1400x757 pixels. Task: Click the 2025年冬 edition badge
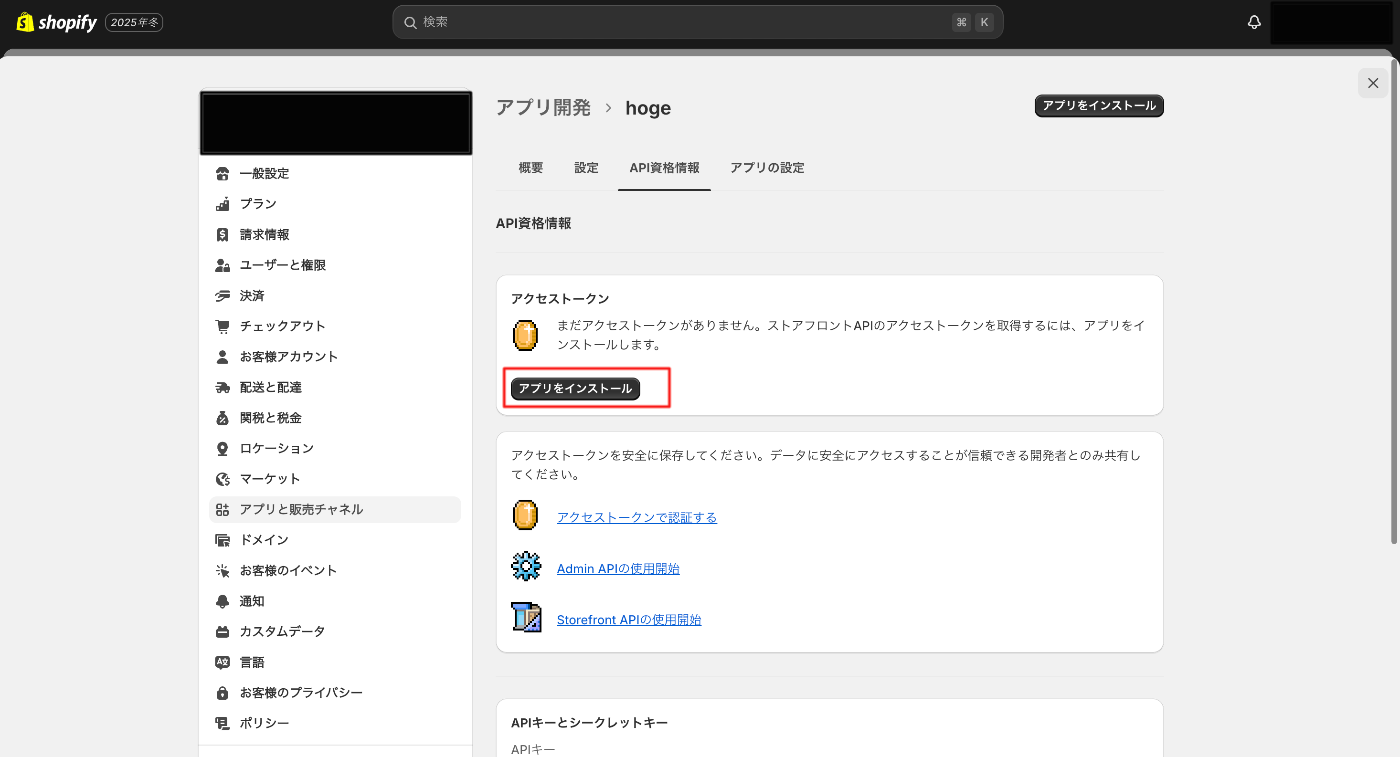click(134, 22)
